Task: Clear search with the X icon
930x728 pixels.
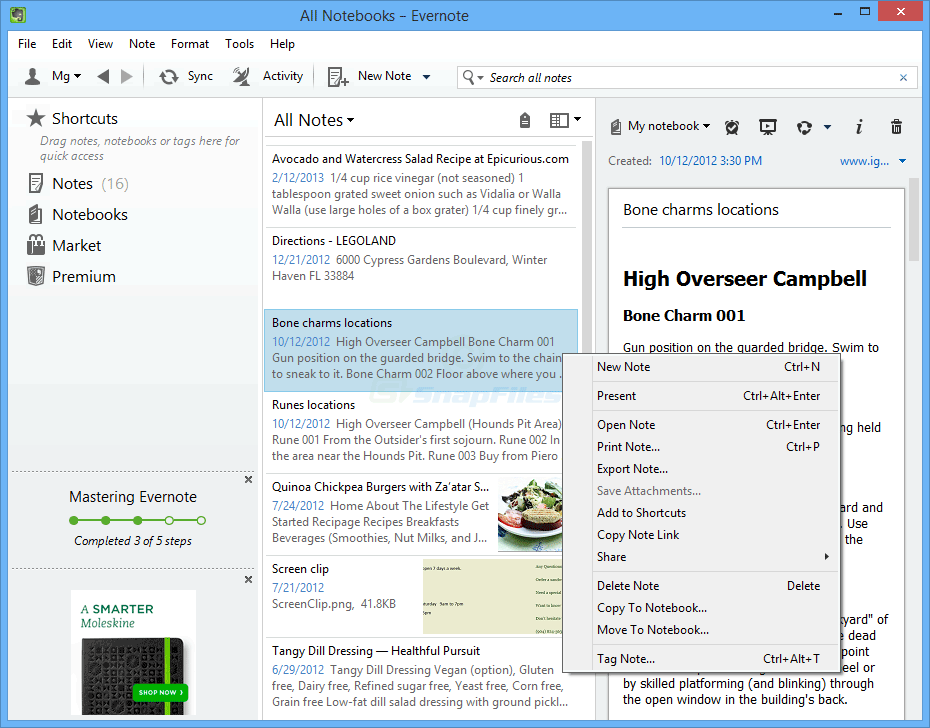Action: [903, 78]
